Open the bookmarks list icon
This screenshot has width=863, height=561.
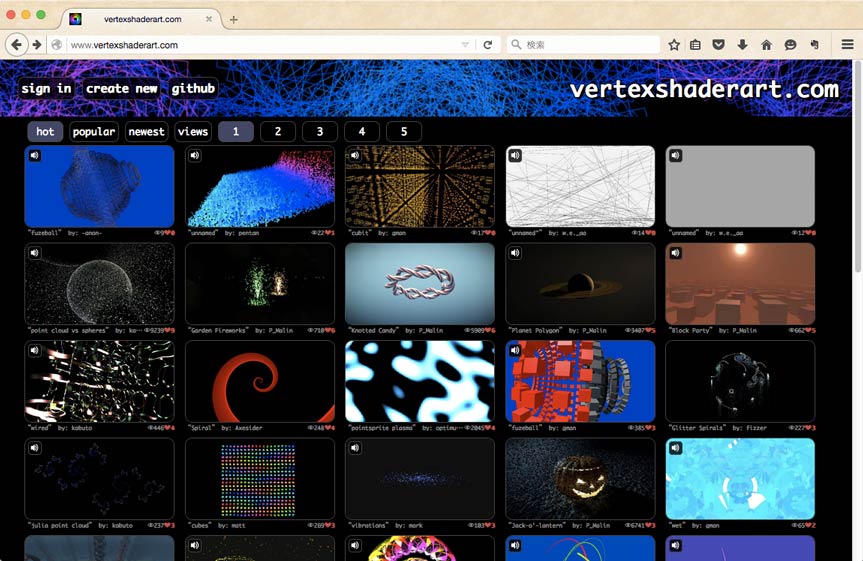pos(696,45)
